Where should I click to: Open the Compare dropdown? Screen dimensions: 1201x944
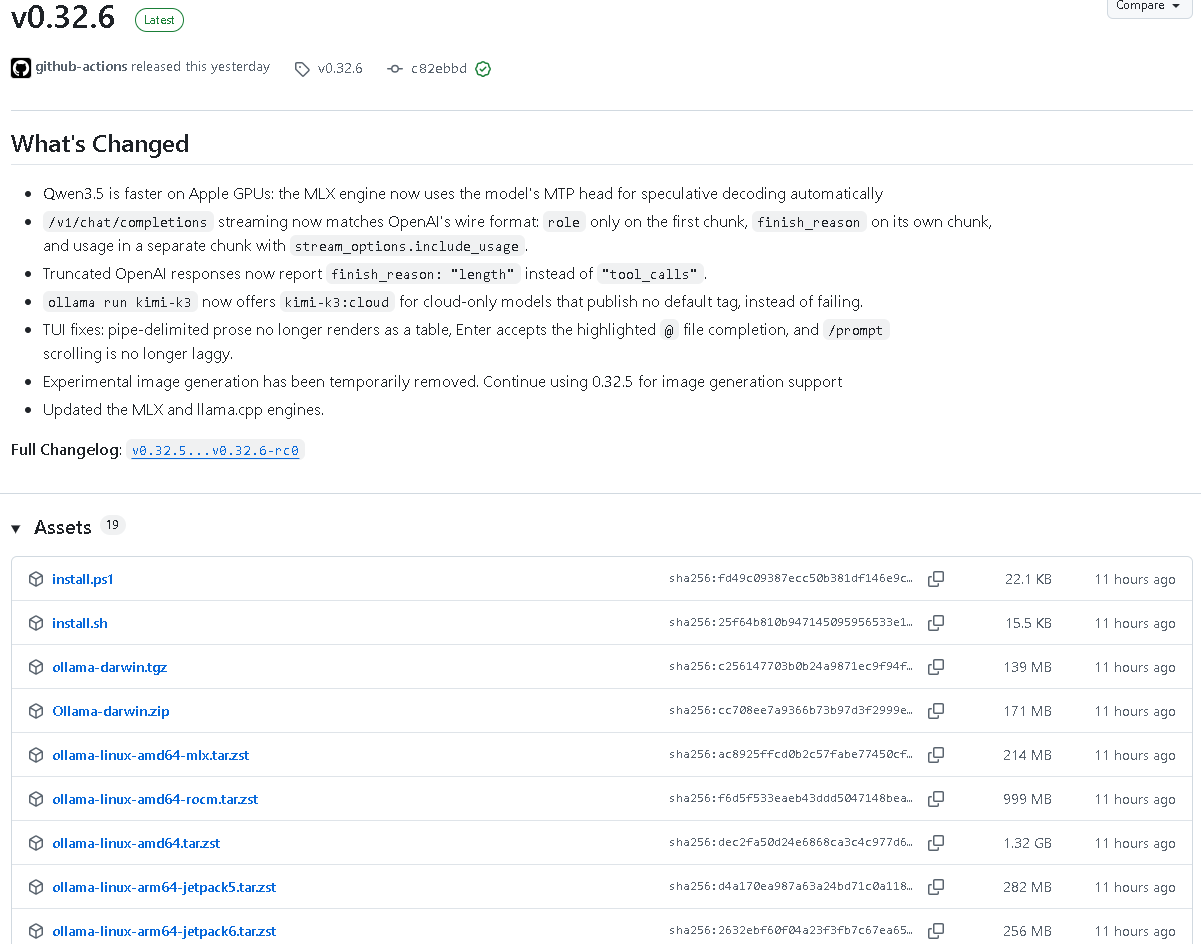[1149, 6]
